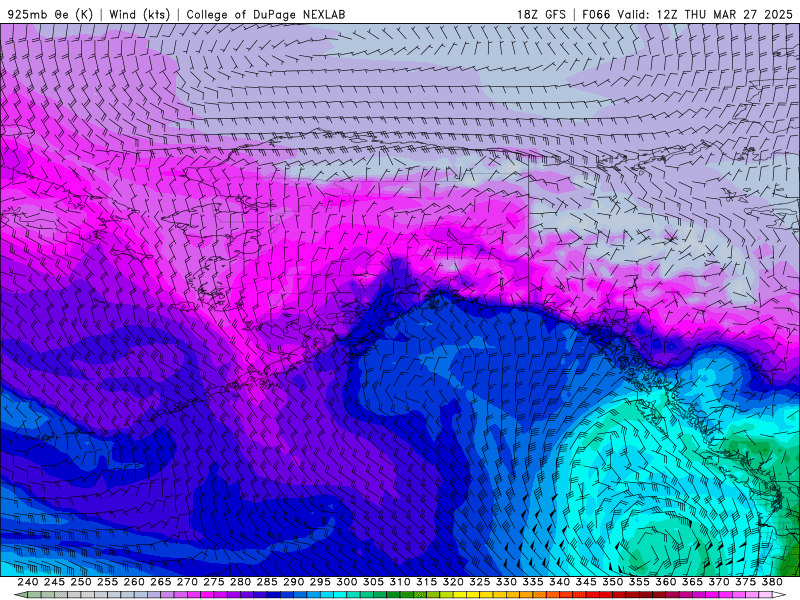
Task: Select the 370 scale label
Action: pyautogui.click(x=718, y=582)
